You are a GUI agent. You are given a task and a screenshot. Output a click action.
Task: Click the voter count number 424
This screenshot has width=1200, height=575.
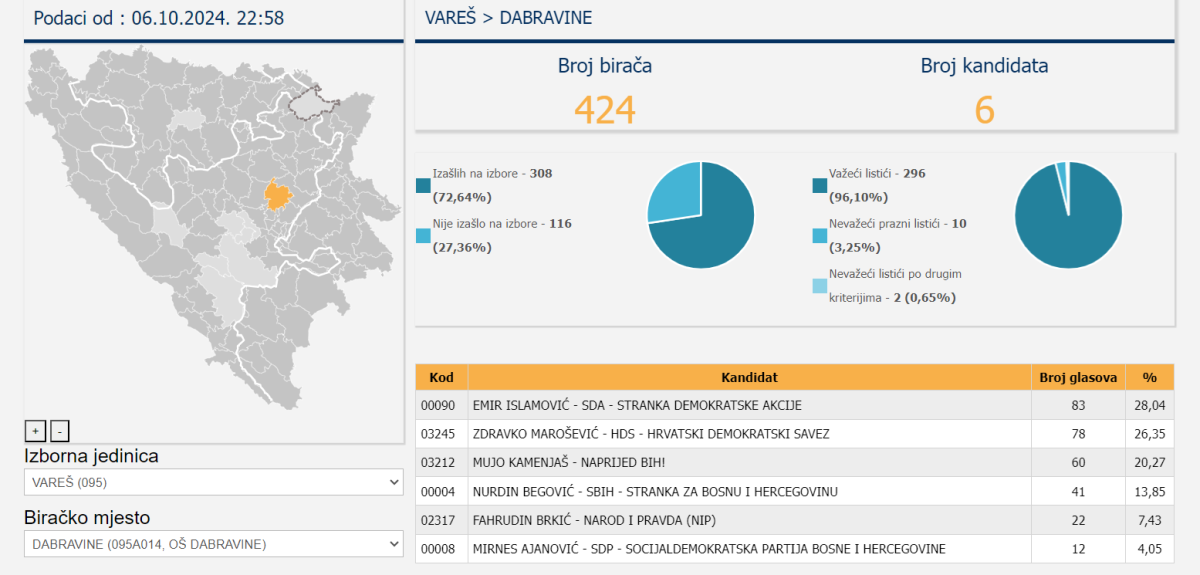pos(605,110)
